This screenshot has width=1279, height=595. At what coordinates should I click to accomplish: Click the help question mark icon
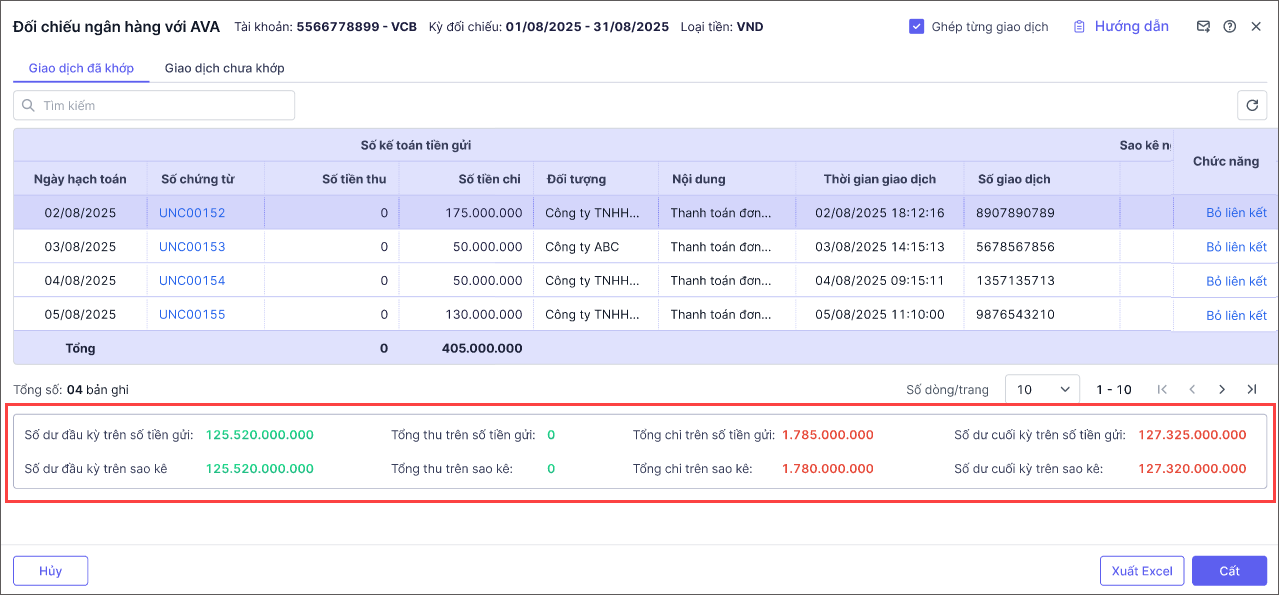(x=1230, y=27)
